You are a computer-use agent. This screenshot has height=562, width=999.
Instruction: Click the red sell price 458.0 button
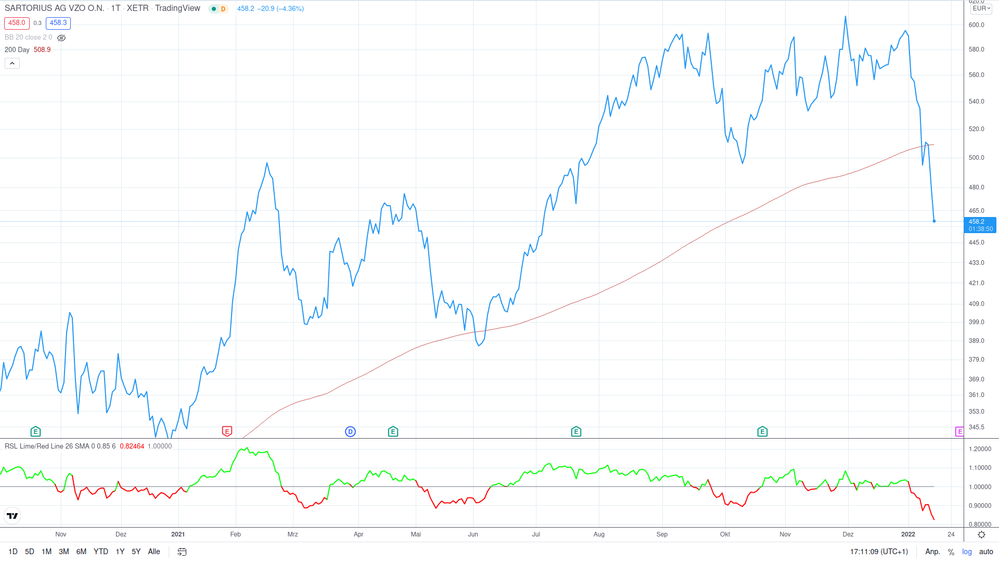click(17, 23)
